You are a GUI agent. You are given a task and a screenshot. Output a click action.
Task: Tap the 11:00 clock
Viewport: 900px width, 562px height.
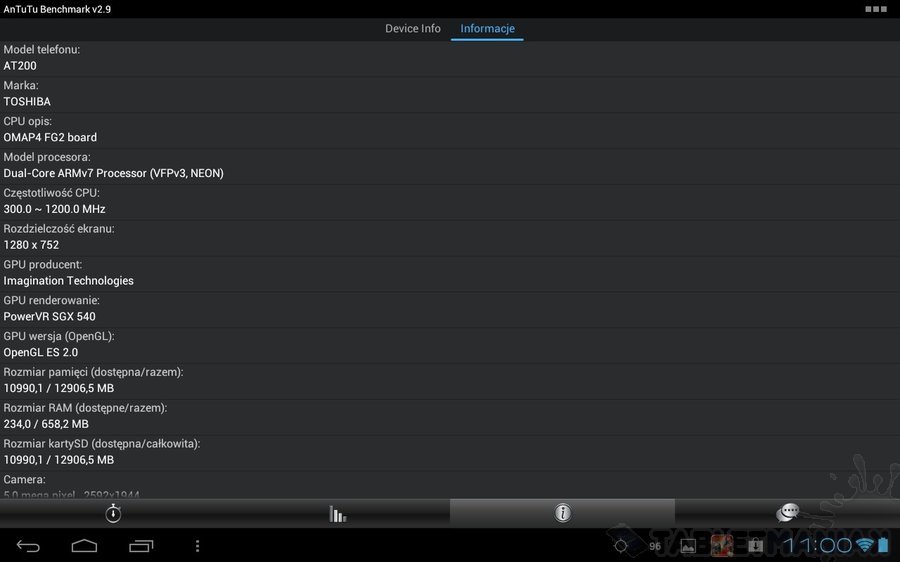coord(817,545)
